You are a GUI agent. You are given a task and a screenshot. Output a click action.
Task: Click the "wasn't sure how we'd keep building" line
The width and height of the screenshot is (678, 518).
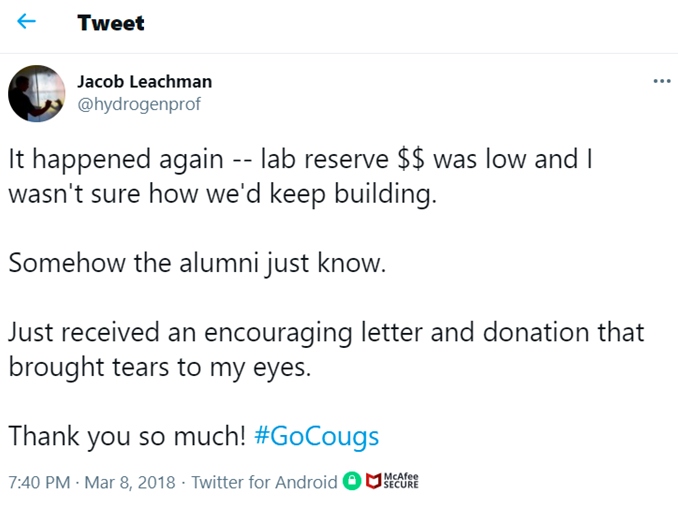223,194
